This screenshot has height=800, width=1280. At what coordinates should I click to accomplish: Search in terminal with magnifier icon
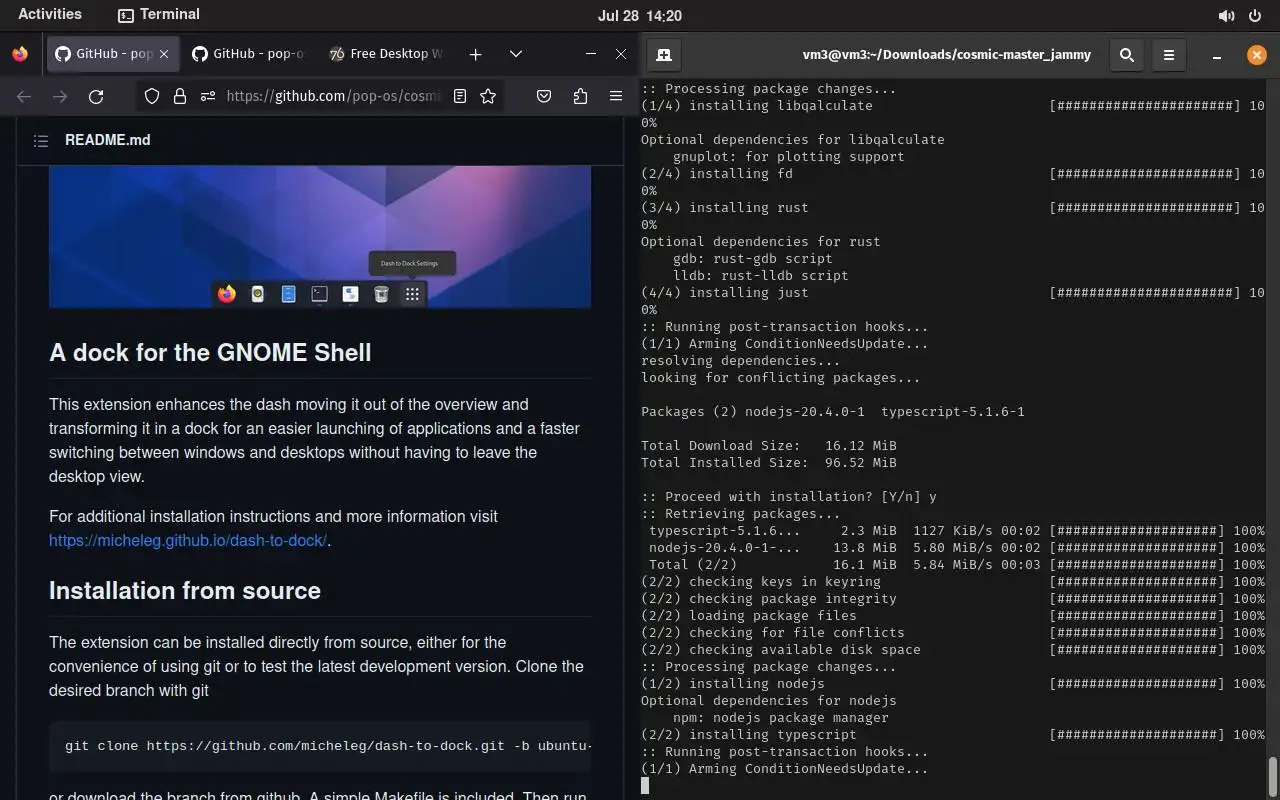1127,55
